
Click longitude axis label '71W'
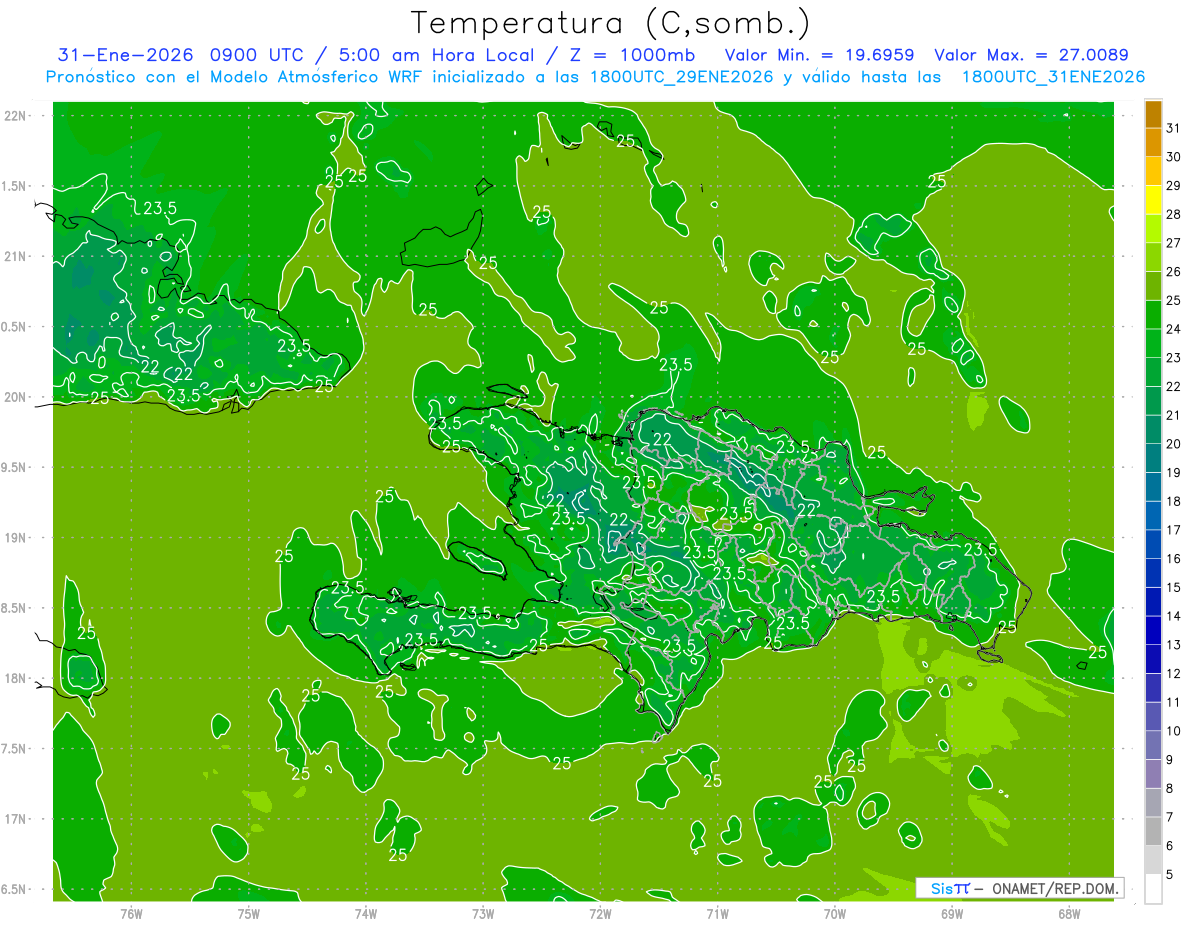click(x=717, y=913)
